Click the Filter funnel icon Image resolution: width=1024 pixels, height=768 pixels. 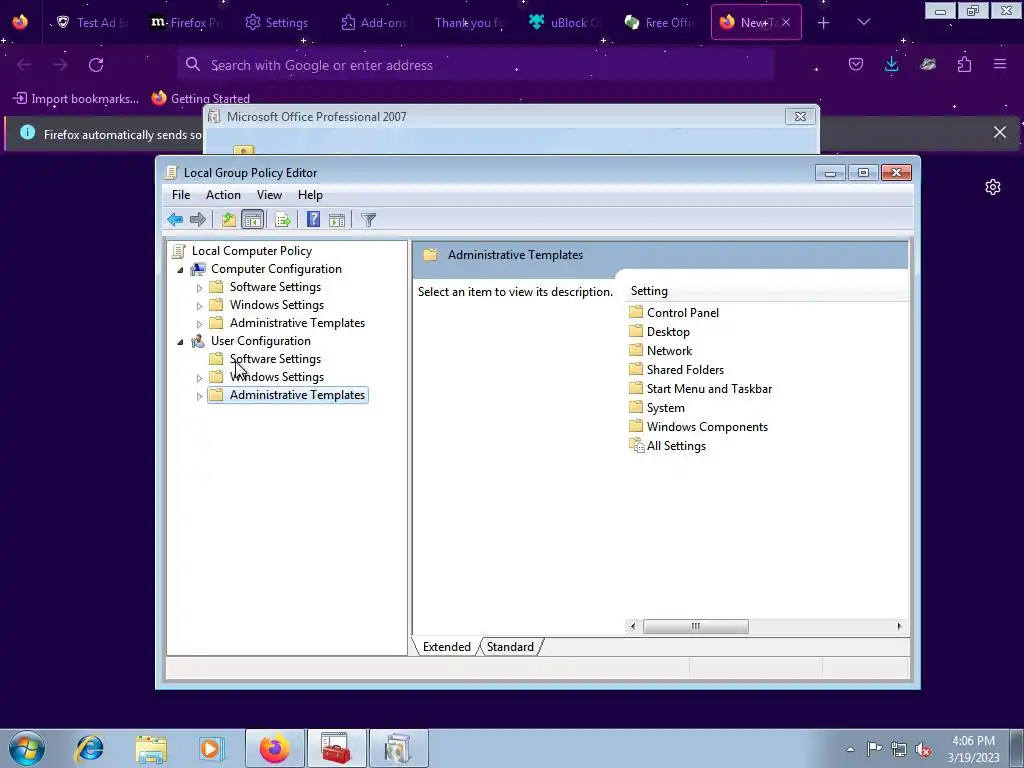[x=368, y=219]
